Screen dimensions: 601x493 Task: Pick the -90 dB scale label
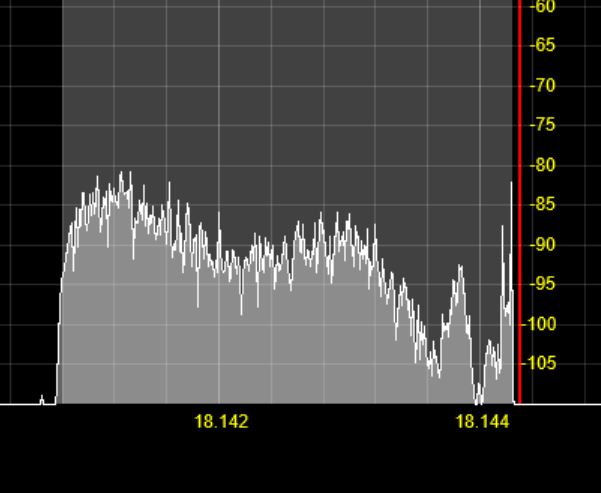click(543, 244)
